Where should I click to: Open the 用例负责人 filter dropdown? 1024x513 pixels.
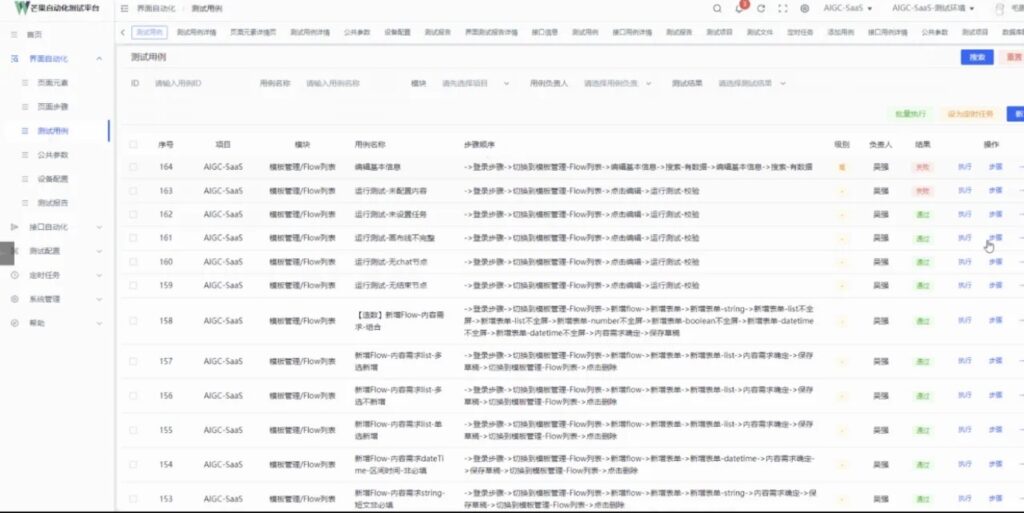tap(616, 84)
